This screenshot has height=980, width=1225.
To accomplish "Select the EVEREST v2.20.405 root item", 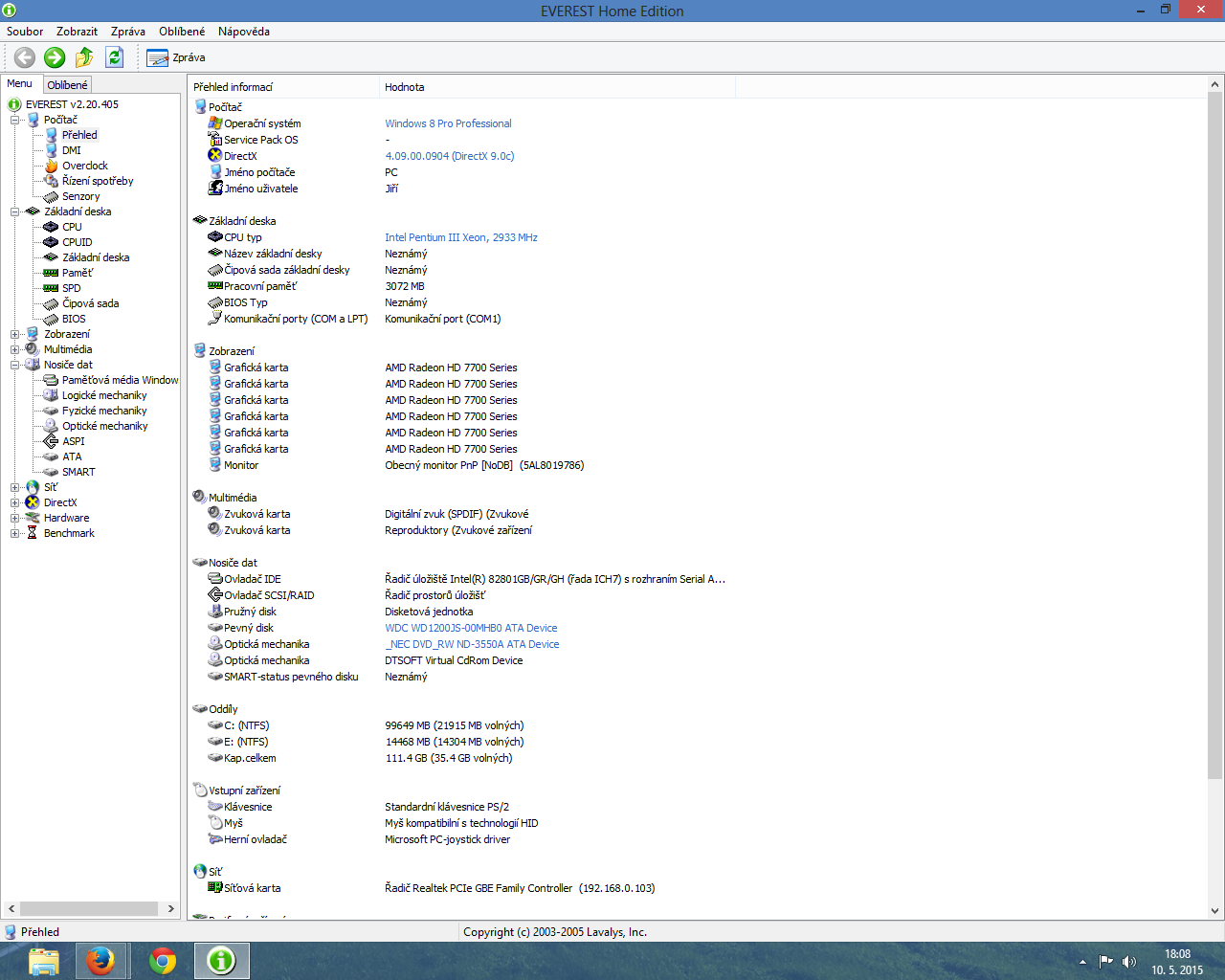I will pyautogui.click(x=72, y=104).
